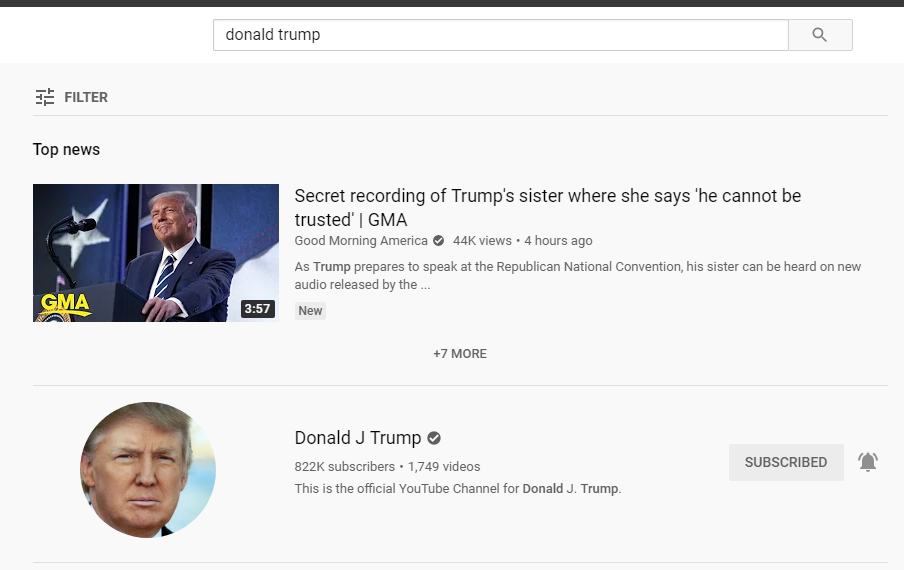Screen dimensions: 904x570
Task: Click verified badge beside Good Morning America
Action: [x=439, y=241]
